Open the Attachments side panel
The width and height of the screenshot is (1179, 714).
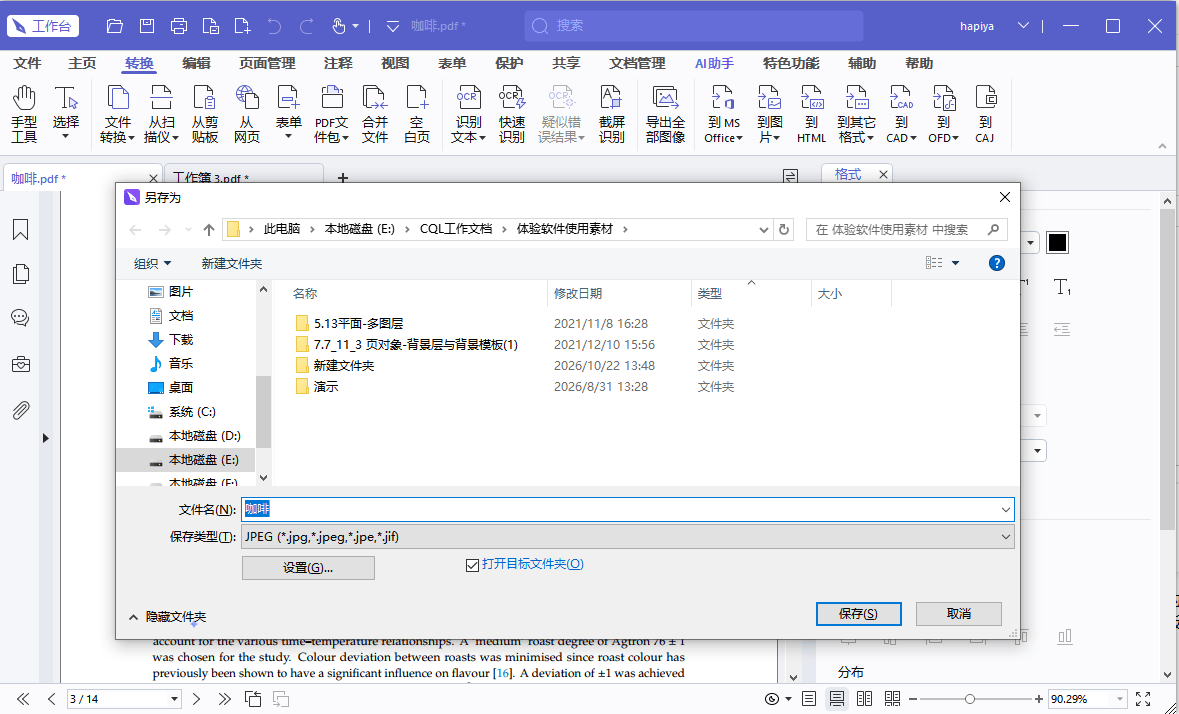point(20,410)
